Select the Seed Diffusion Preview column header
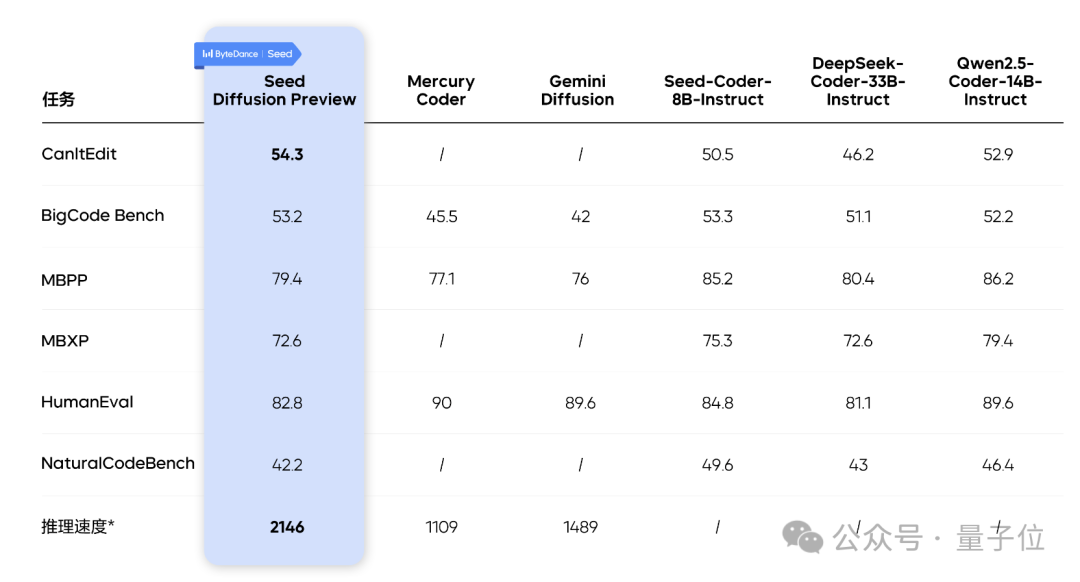 [285, 90]
